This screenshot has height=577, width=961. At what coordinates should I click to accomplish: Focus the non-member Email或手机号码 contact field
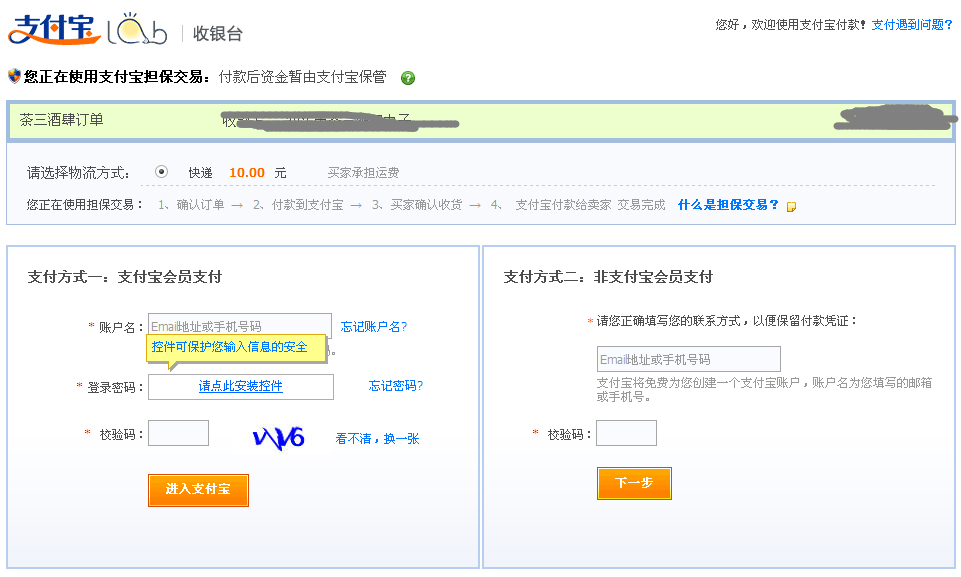[688, 359]
